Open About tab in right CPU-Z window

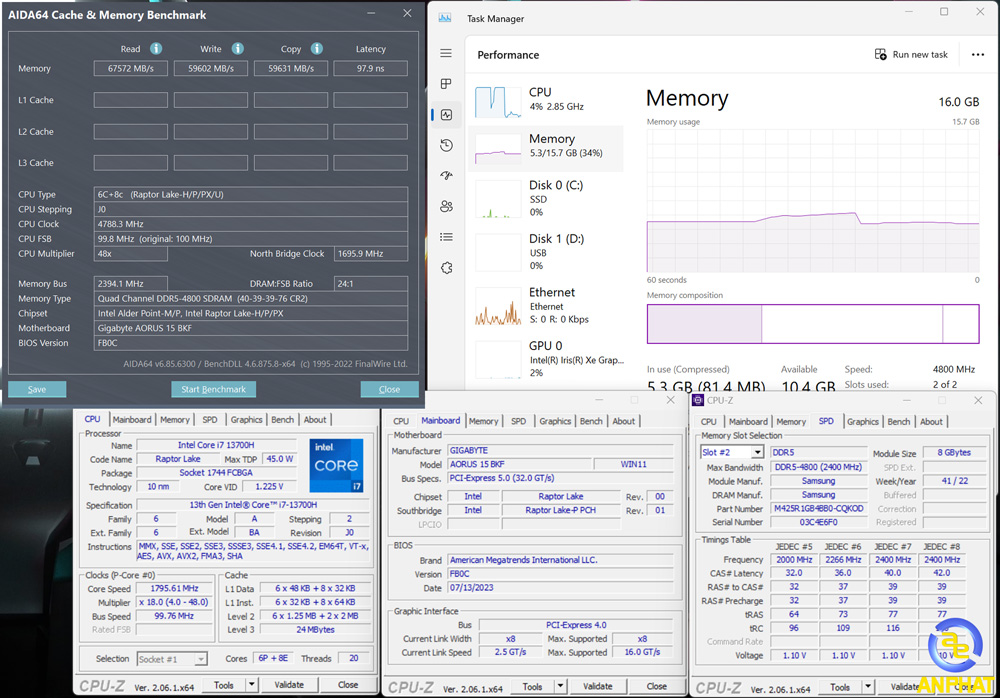pos(931,422)
